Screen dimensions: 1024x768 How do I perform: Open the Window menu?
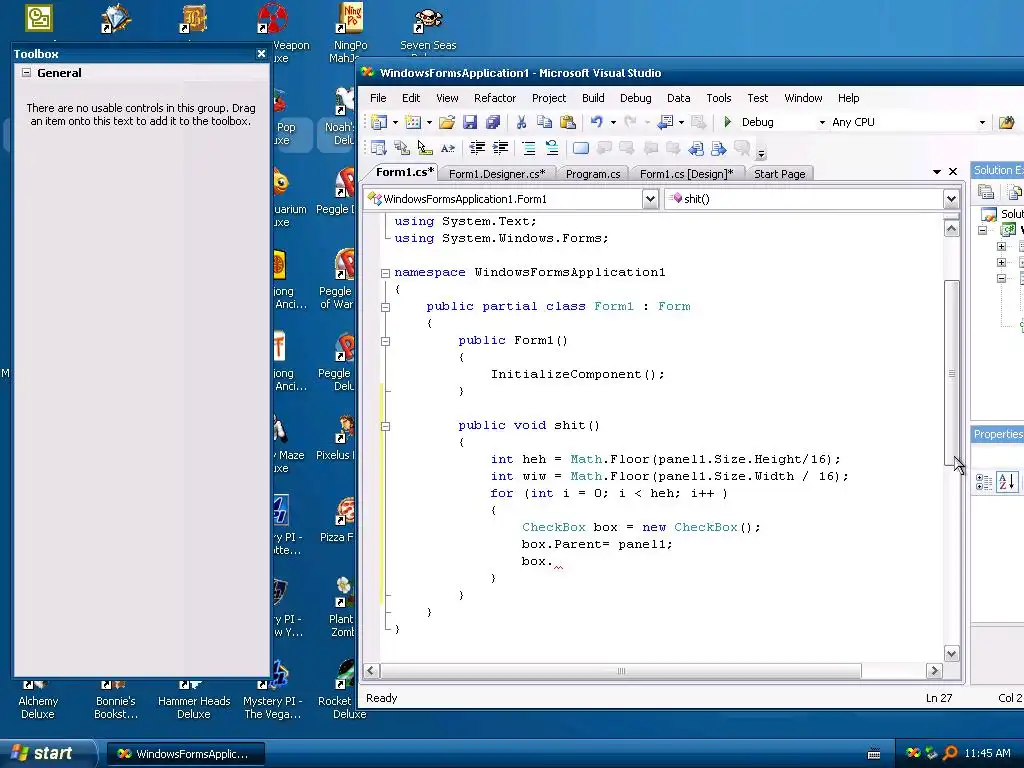(803, 98)
